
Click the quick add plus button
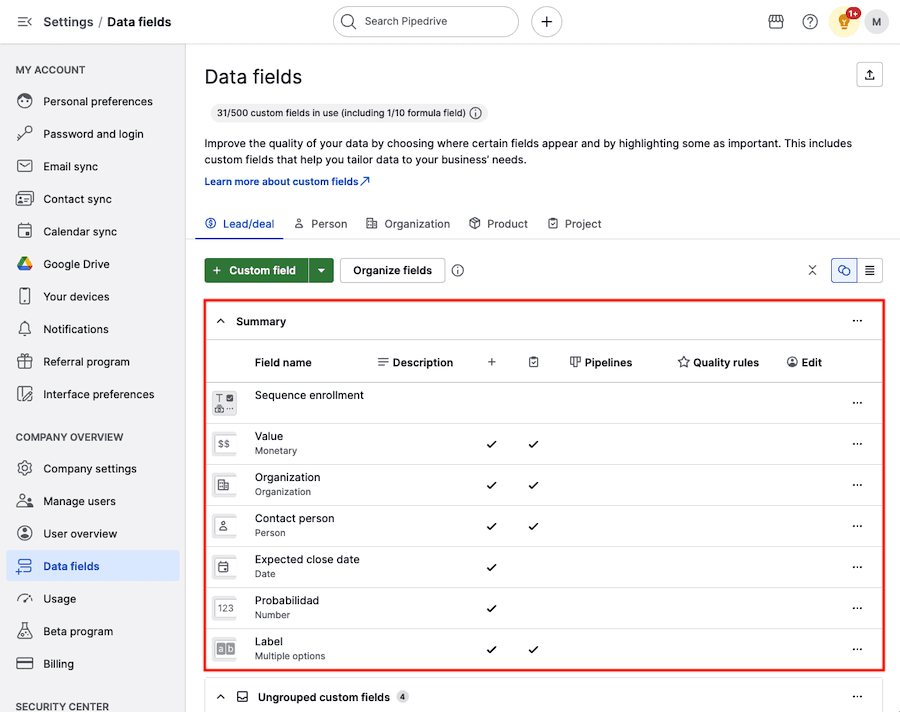click(546, 22)
